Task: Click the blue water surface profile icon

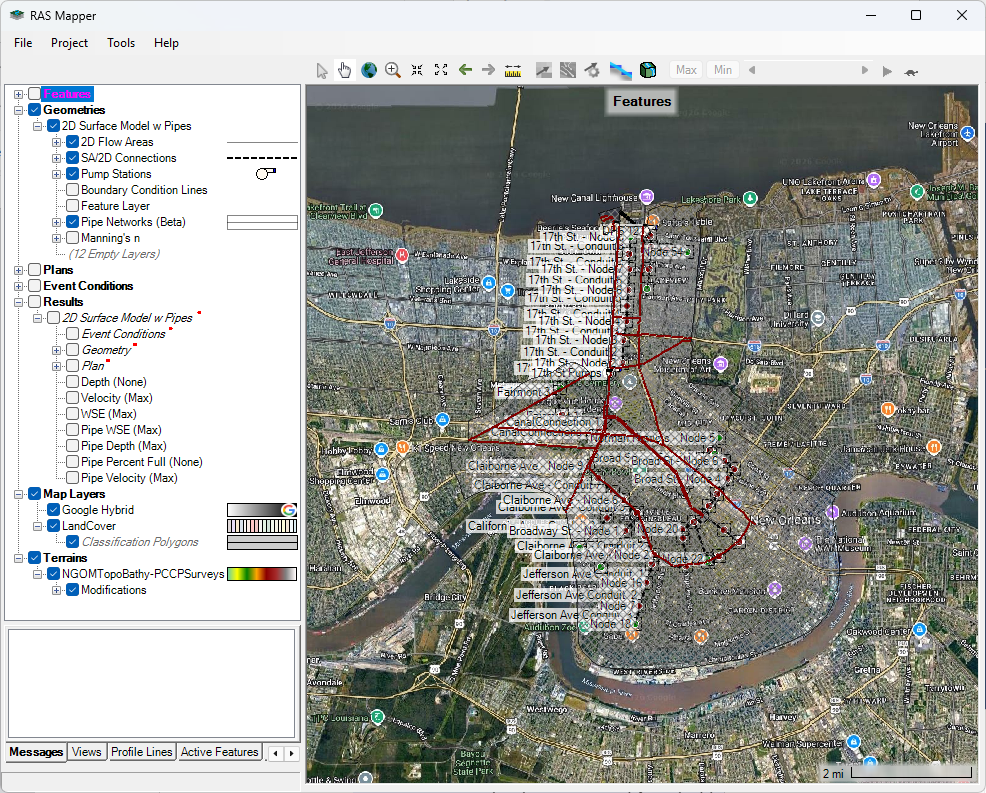Action: [621, 70]
